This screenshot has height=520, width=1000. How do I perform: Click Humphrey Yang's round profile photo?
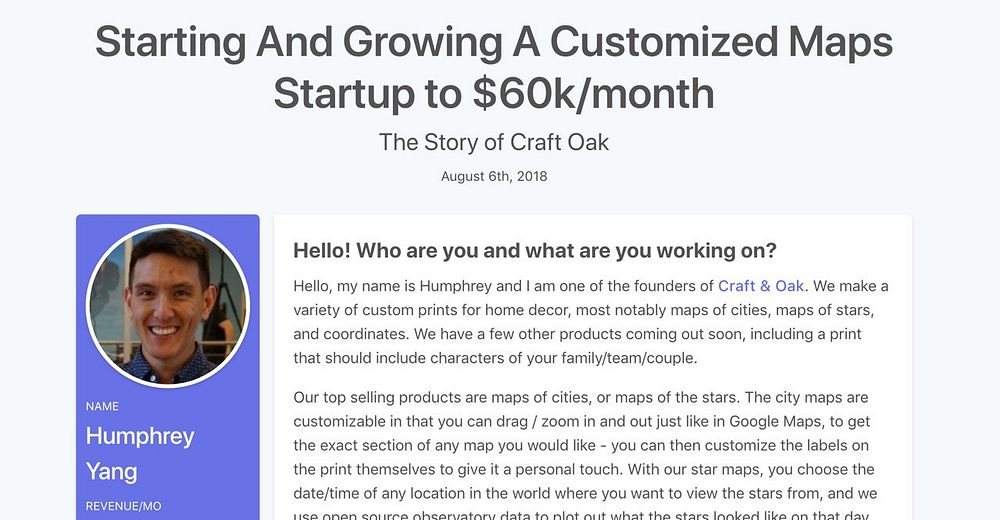coord(168,306)
